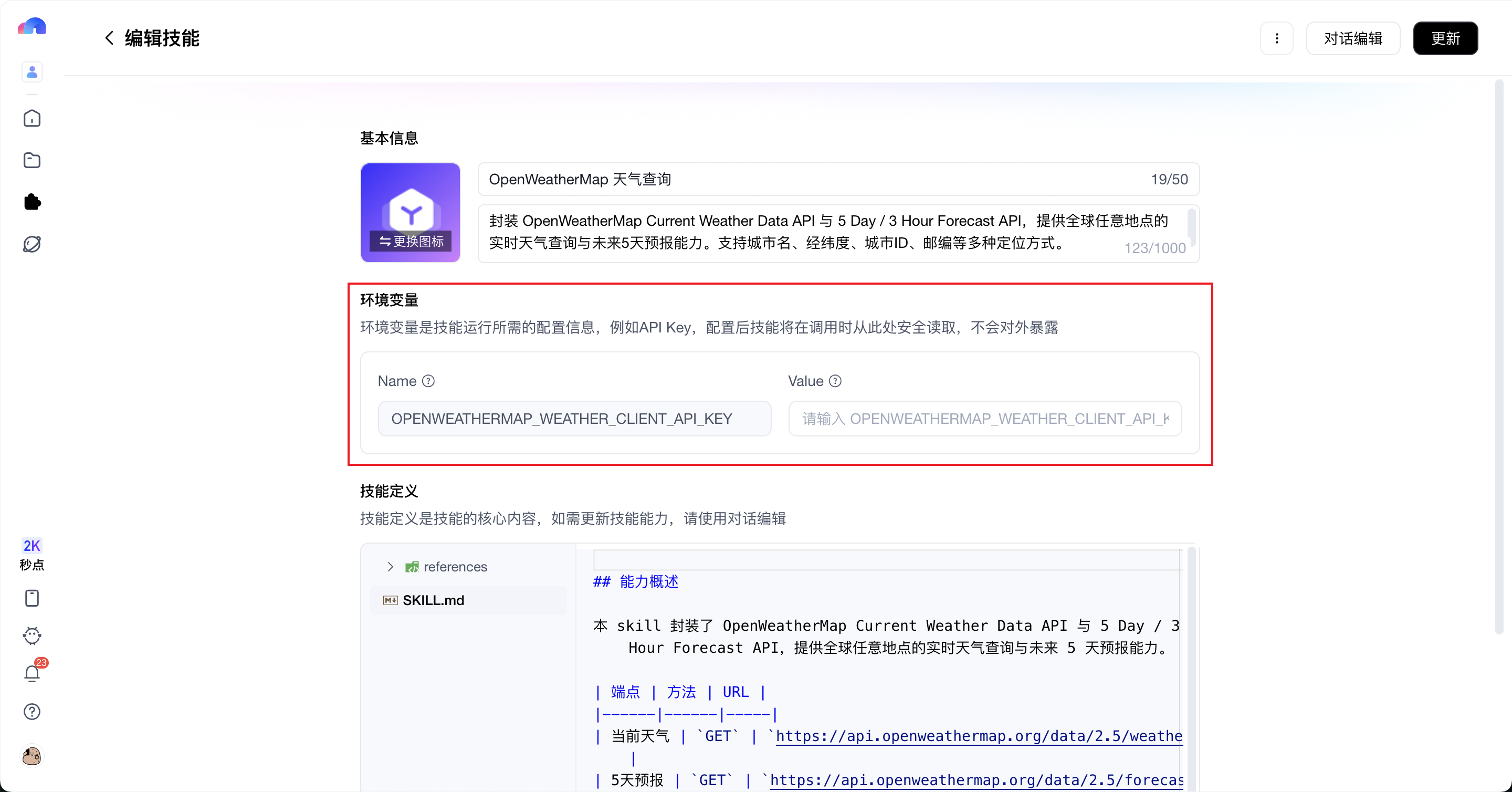This screenshot has width=1512, height=792.
Task: Open the user profile sidebar icon
Action: pyautogui.click(x=32, y=71)
